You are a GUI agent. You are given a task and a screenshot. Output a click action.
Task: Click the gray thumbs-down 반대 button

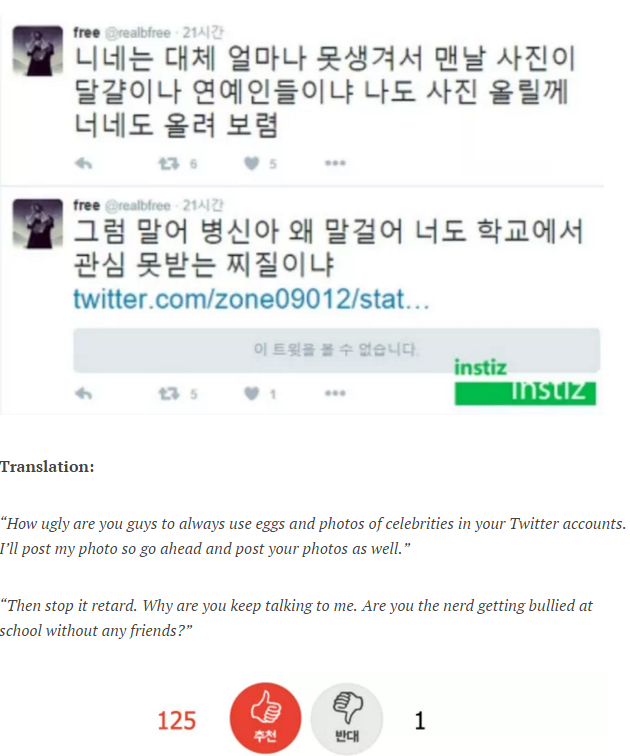coord(347,719)
